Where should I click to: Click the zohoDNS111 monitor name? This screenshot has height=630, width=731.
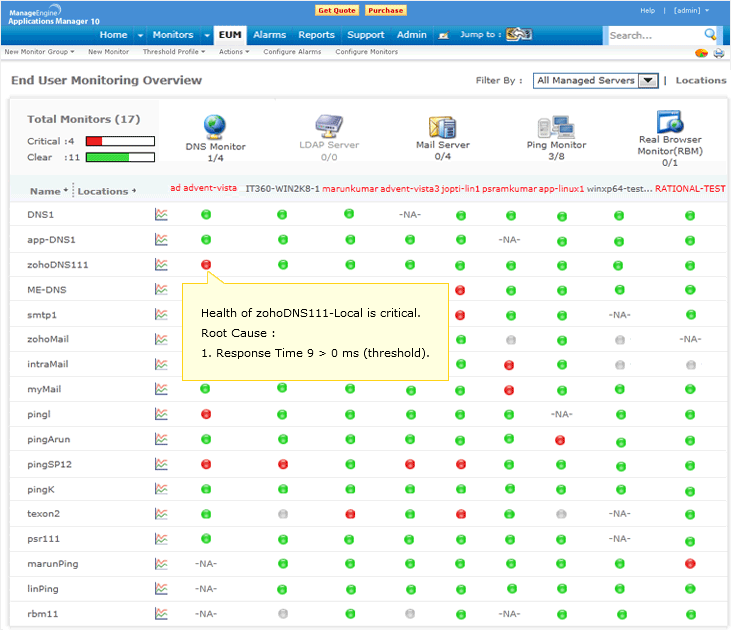pos(57,264)
